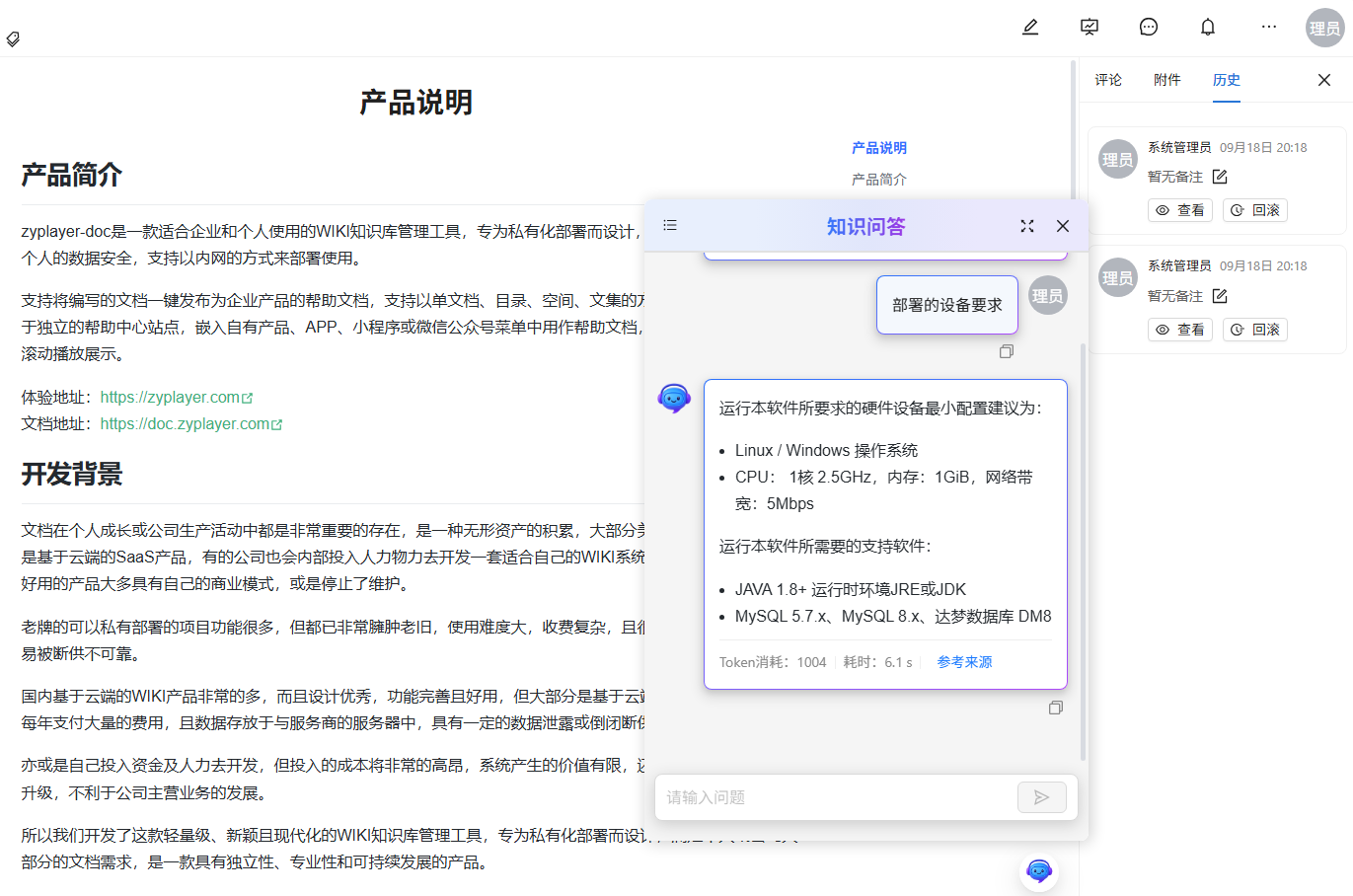
Task: Rollback to the second history version
Action: click(1255, 330)
